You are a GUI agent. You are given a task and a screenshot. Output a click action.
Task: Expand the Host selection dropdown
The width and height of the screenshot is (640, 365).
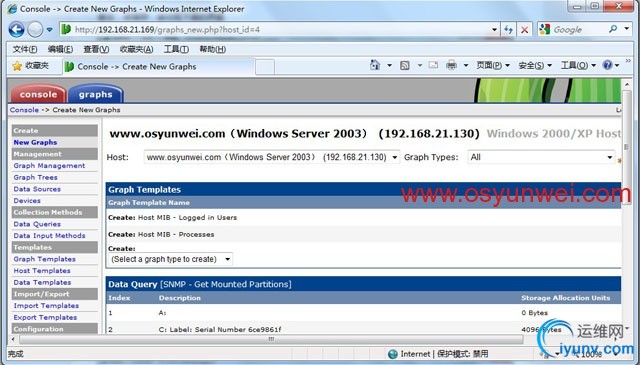coord(272,157)
